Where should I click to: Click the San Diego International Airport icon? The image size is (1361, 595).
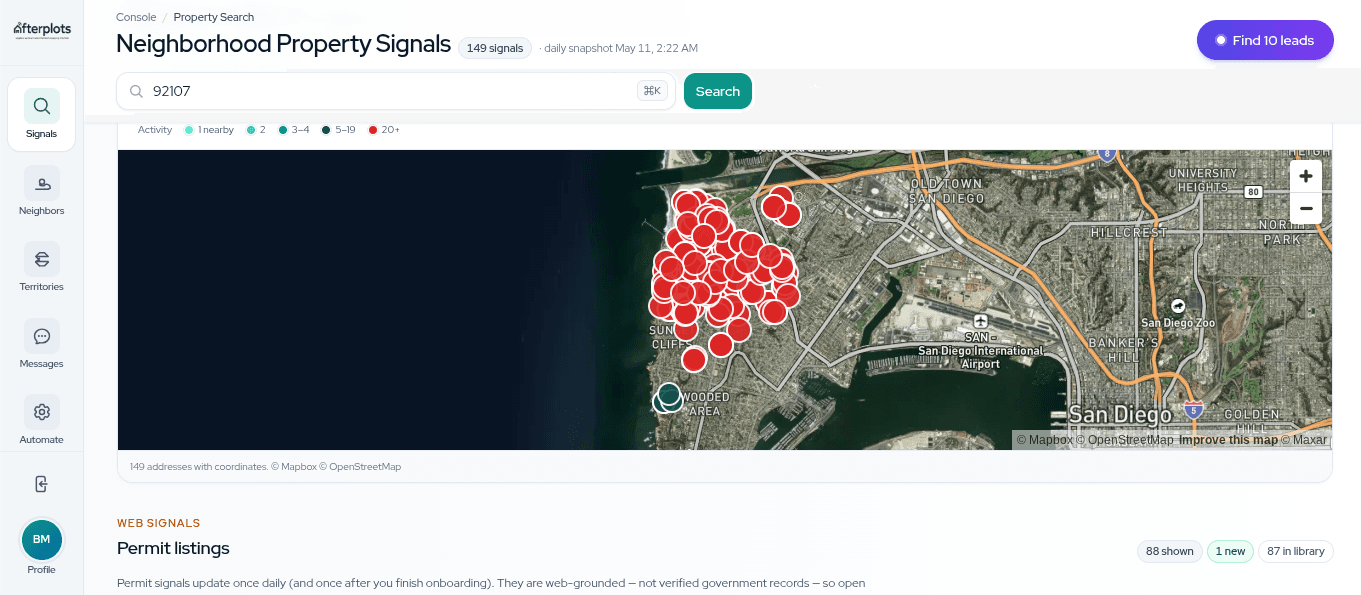coord(980,321)
